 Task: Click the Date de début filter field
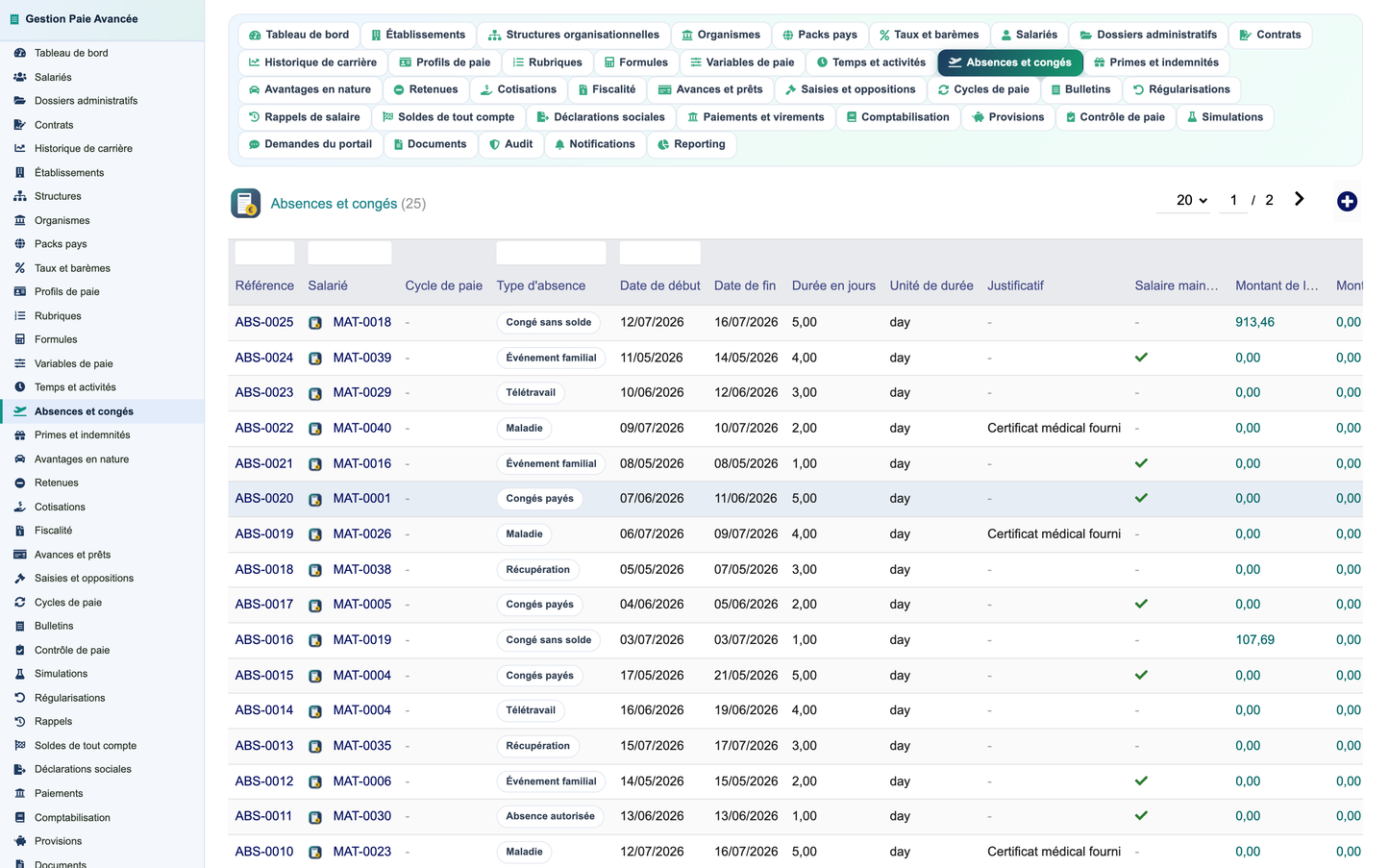coord(659,253)
